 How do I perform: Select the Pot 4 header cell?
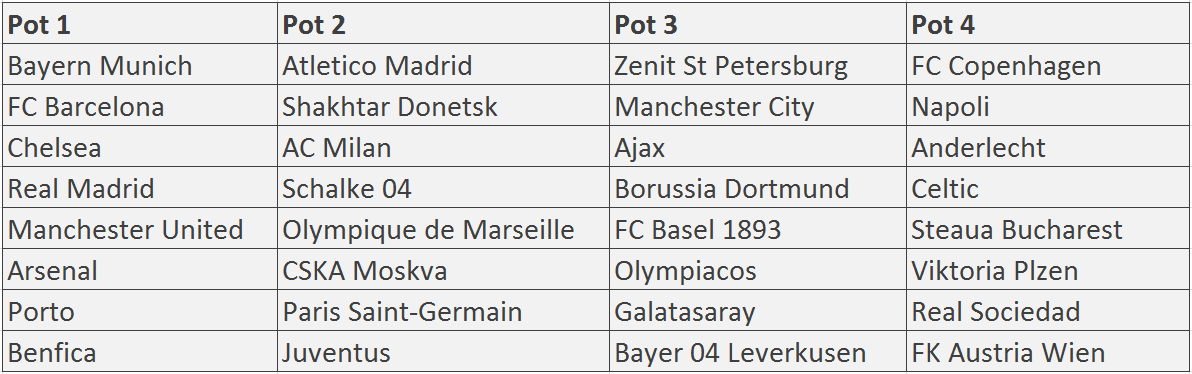[x=1048, y=24]
